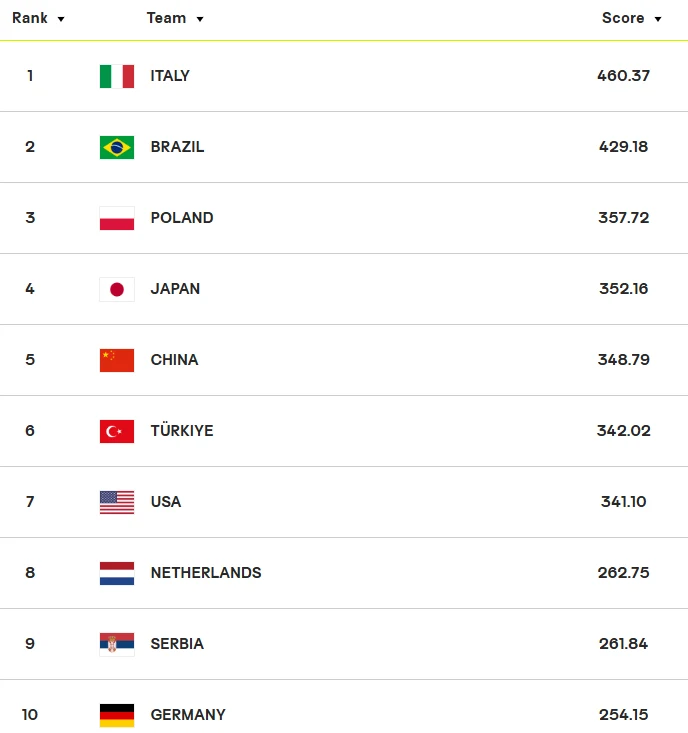Open the Rank sort dropdown arrow
This screenshot has height=733, width=688.
coord(61,19)
